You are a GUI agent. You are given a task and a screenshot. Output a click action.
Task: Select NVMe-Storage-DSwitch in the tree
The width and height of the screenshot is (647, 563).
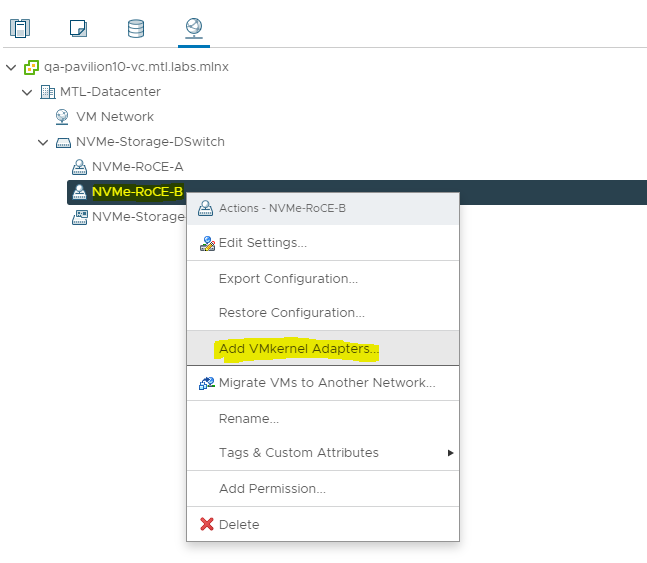click(150, 142)
